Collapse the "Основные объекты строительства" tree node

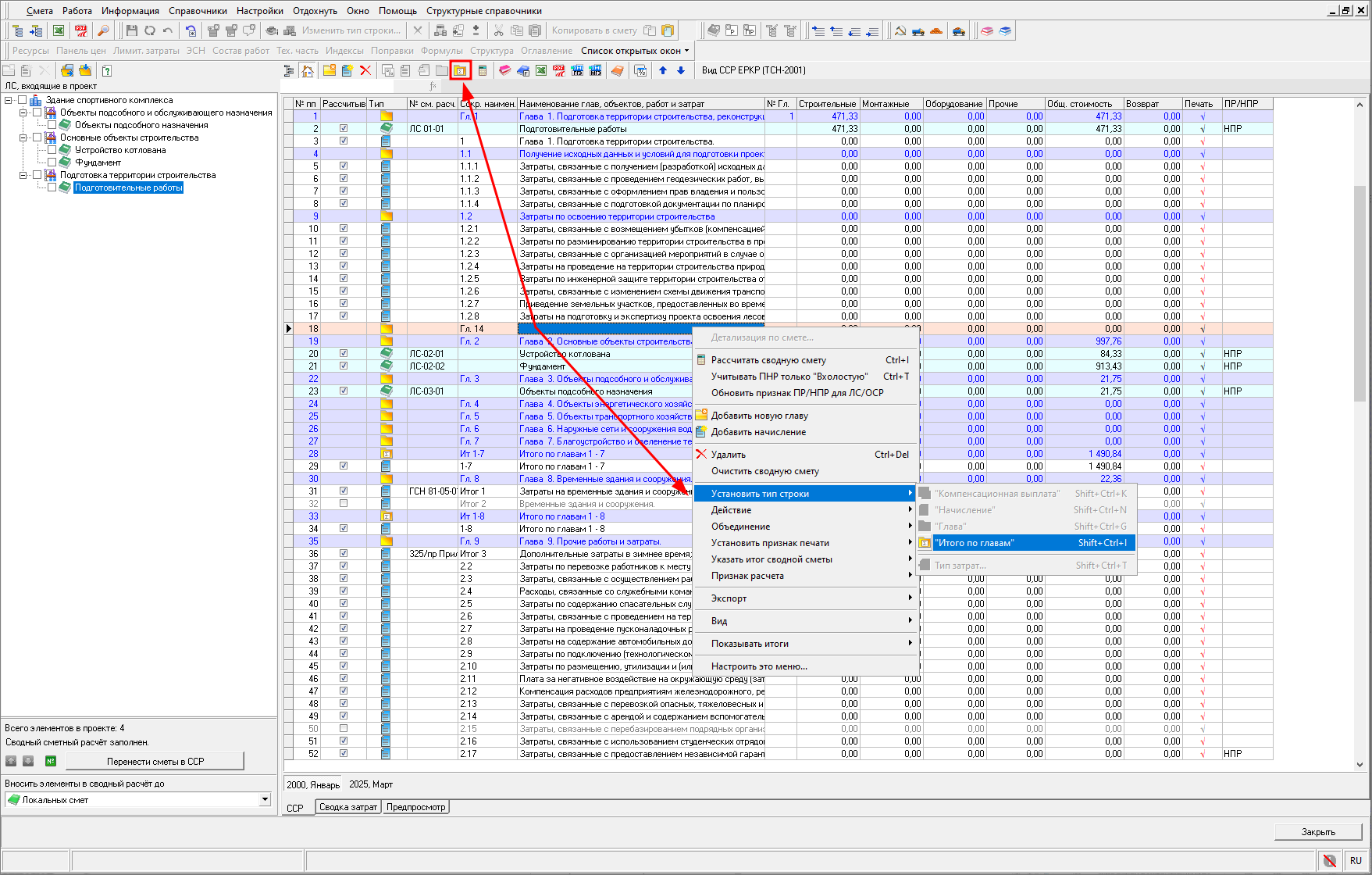(23, 137)
